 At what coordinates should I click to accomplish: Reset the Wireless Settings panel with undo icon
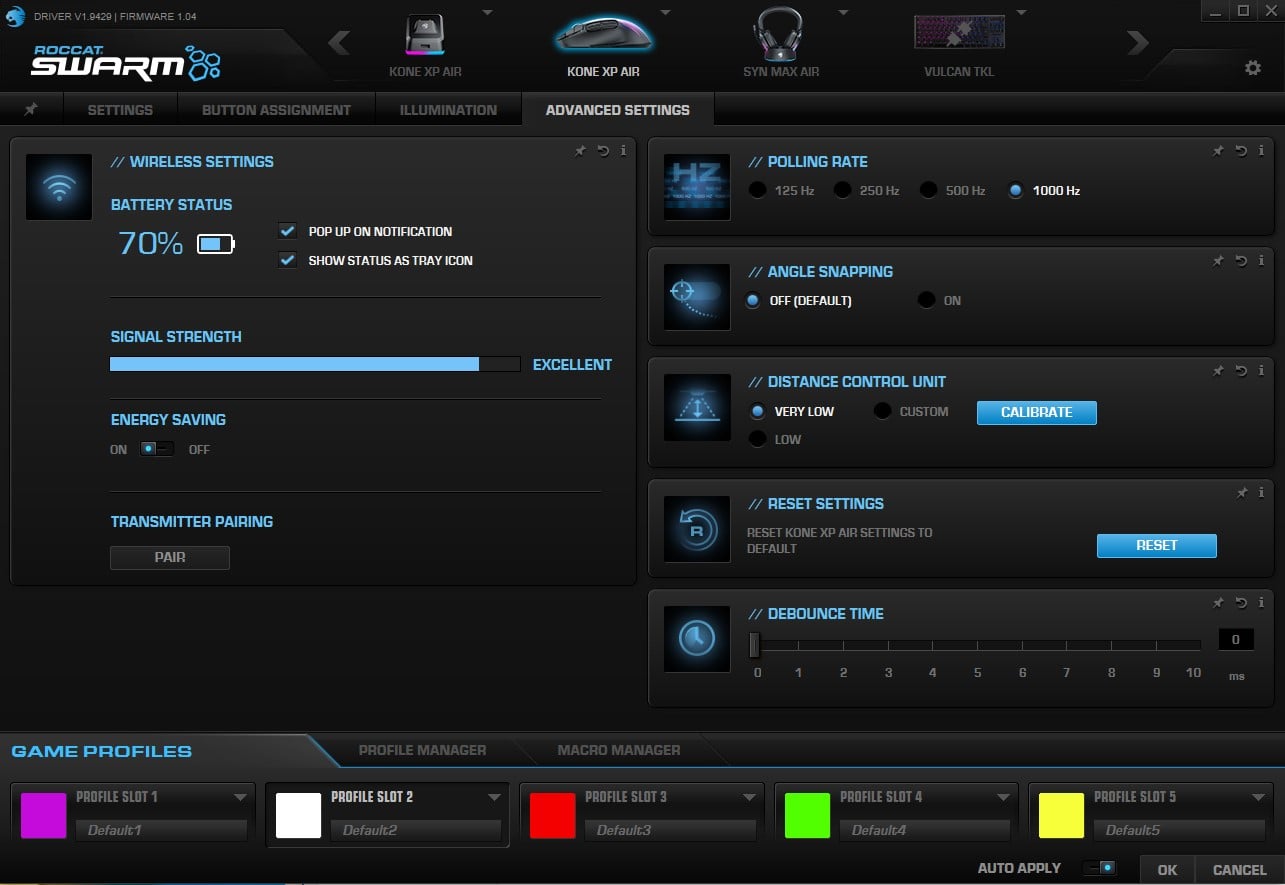tap(603, 150)
